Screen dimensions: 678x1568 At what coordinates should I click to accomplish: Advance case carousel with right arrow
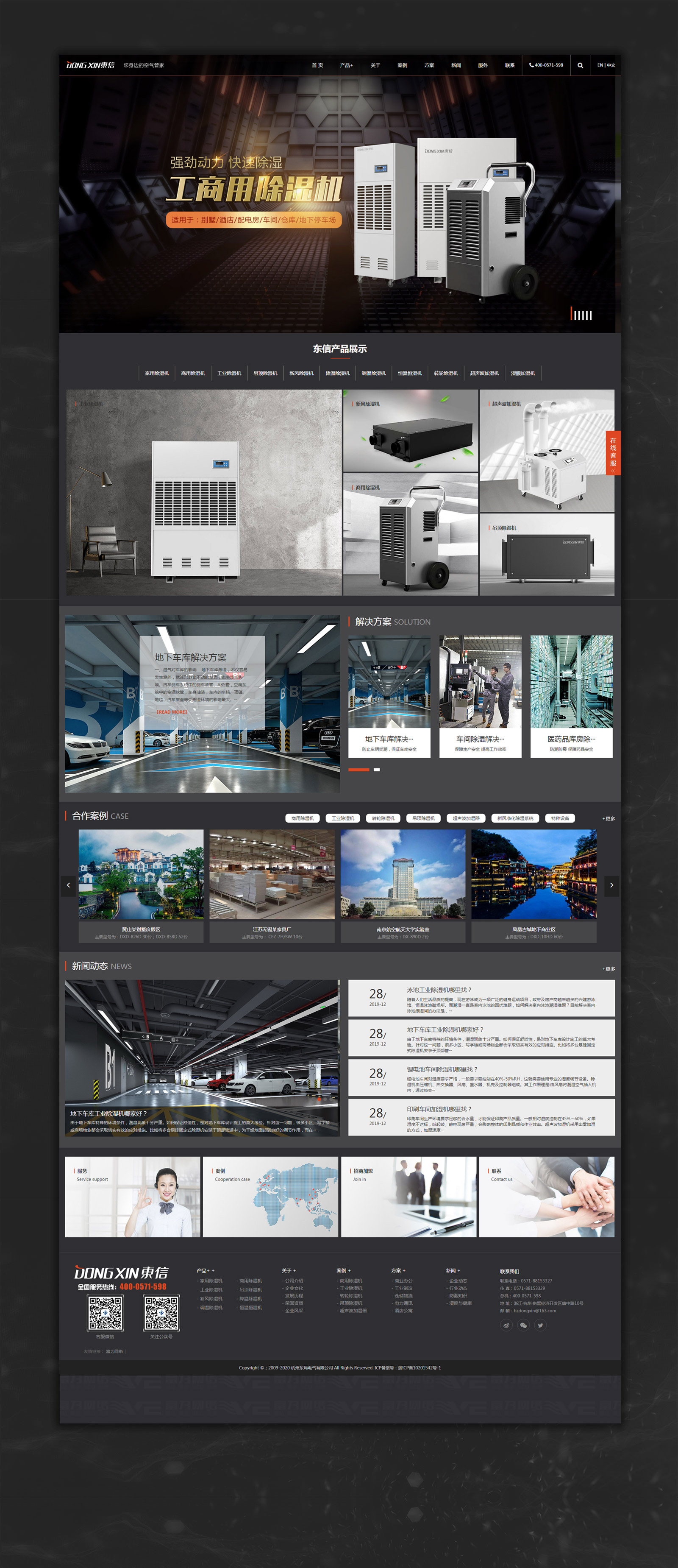(611, 885)
